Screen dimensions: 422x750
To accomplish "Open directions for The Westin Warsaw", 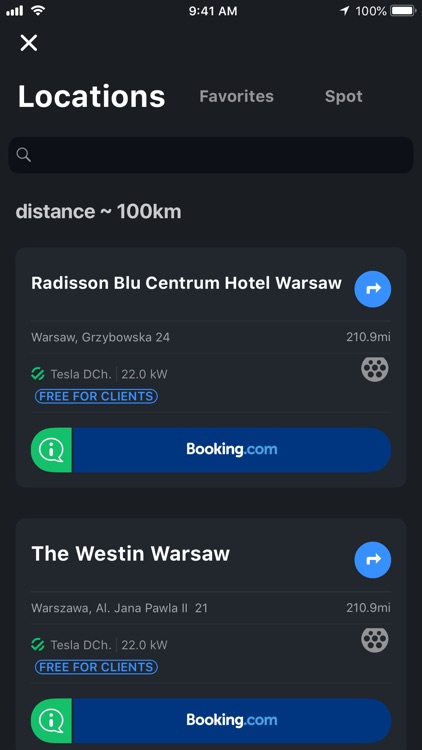I will (373, 560).
